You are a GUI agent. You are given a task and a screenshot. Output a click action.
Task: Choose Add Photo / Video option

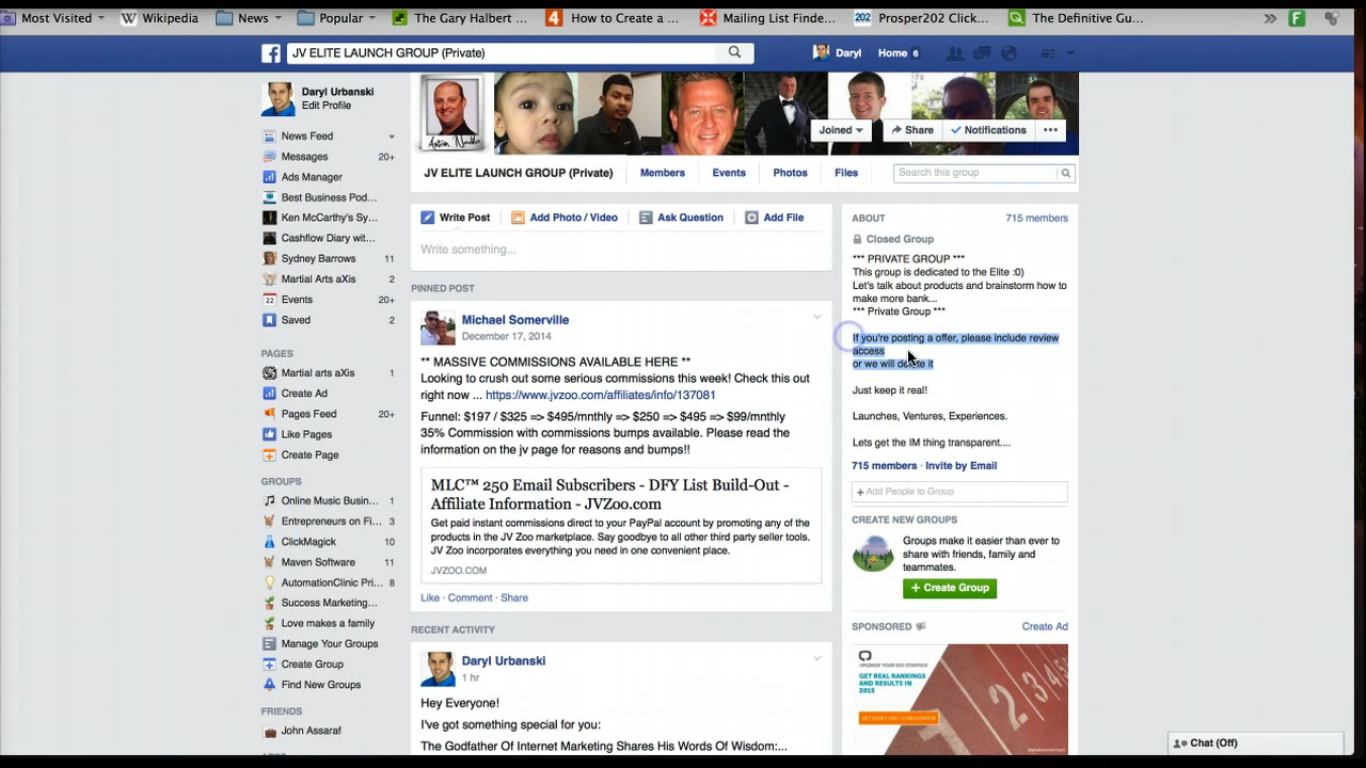564,217
